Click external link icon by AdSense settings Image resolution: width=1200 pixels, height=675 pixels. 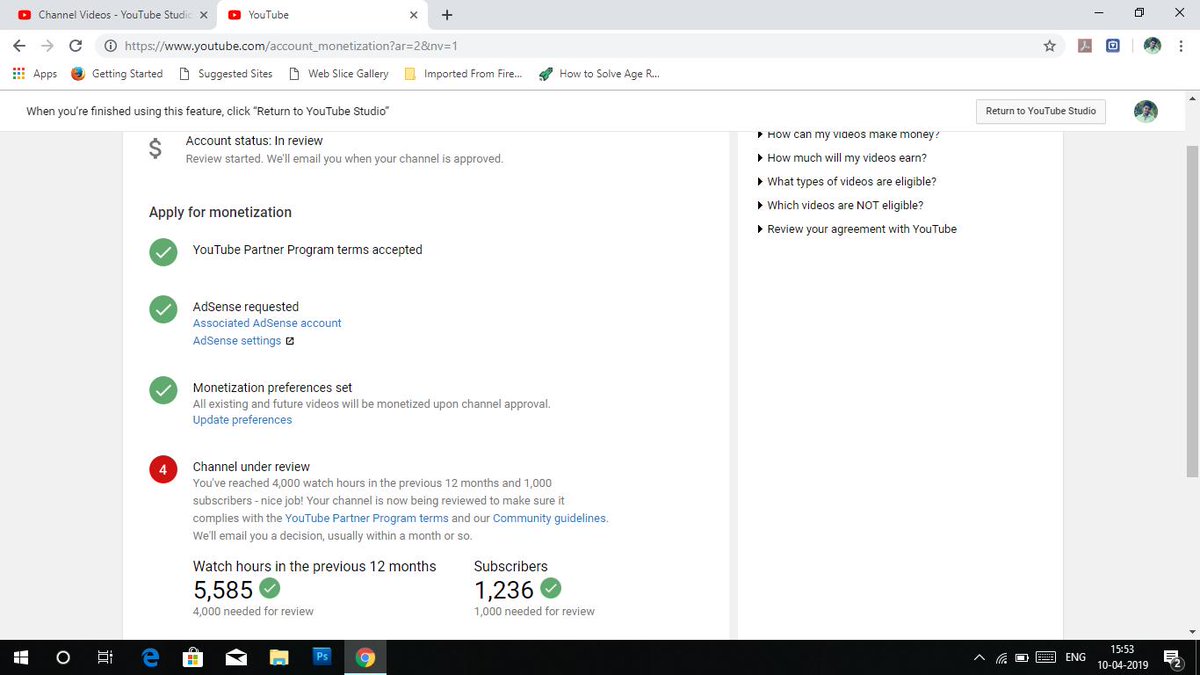coord(290,341)
